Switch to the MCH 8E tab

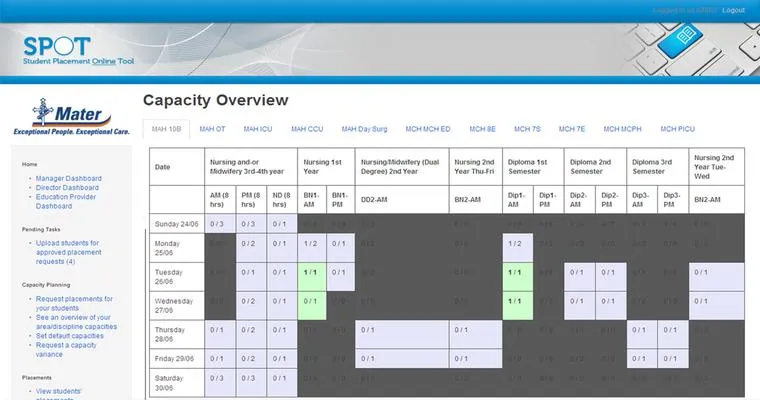click(x=482, y=129)
